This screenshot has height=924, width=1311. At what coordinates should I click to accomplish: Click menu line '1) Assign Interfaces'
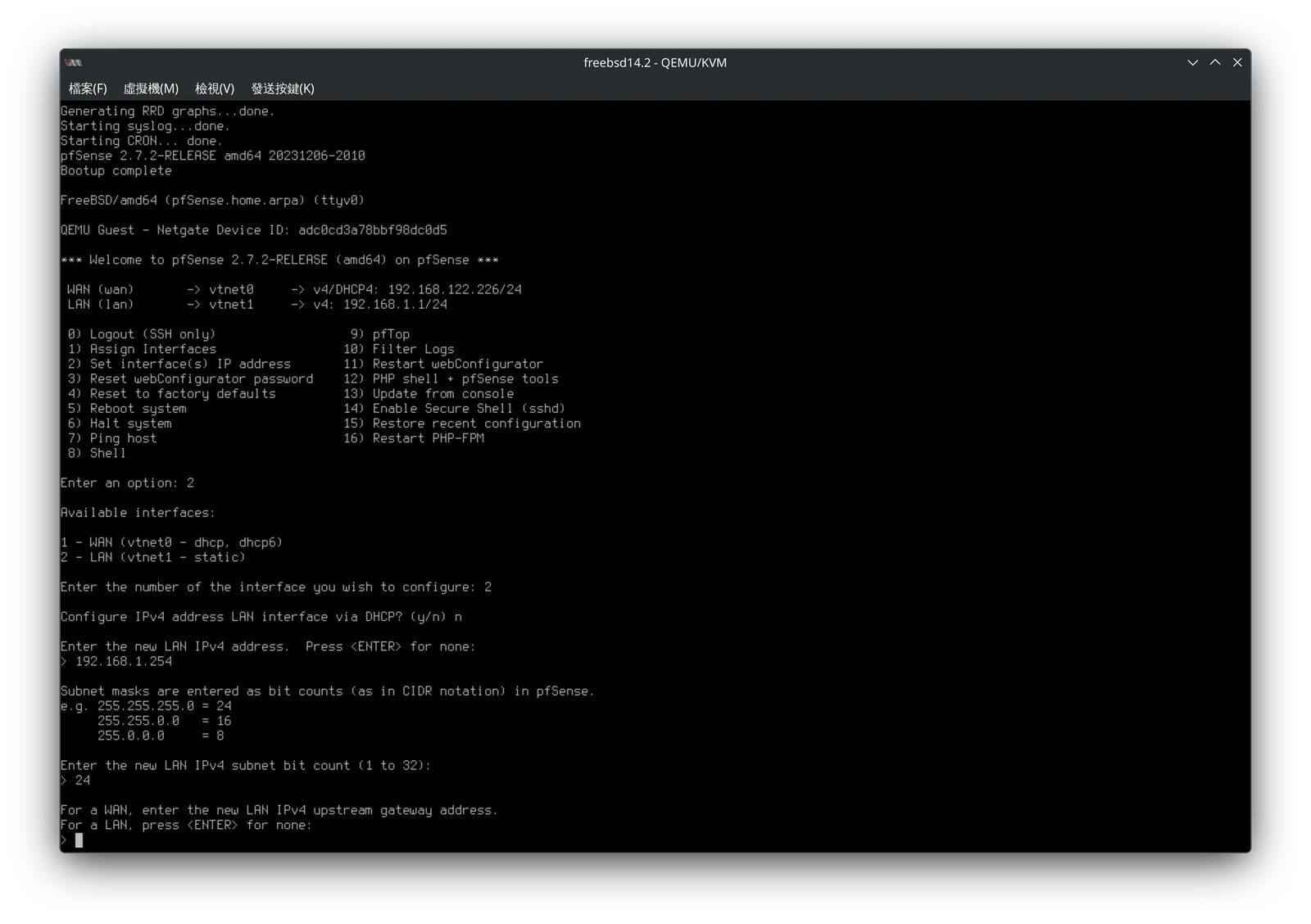[143, 349]
